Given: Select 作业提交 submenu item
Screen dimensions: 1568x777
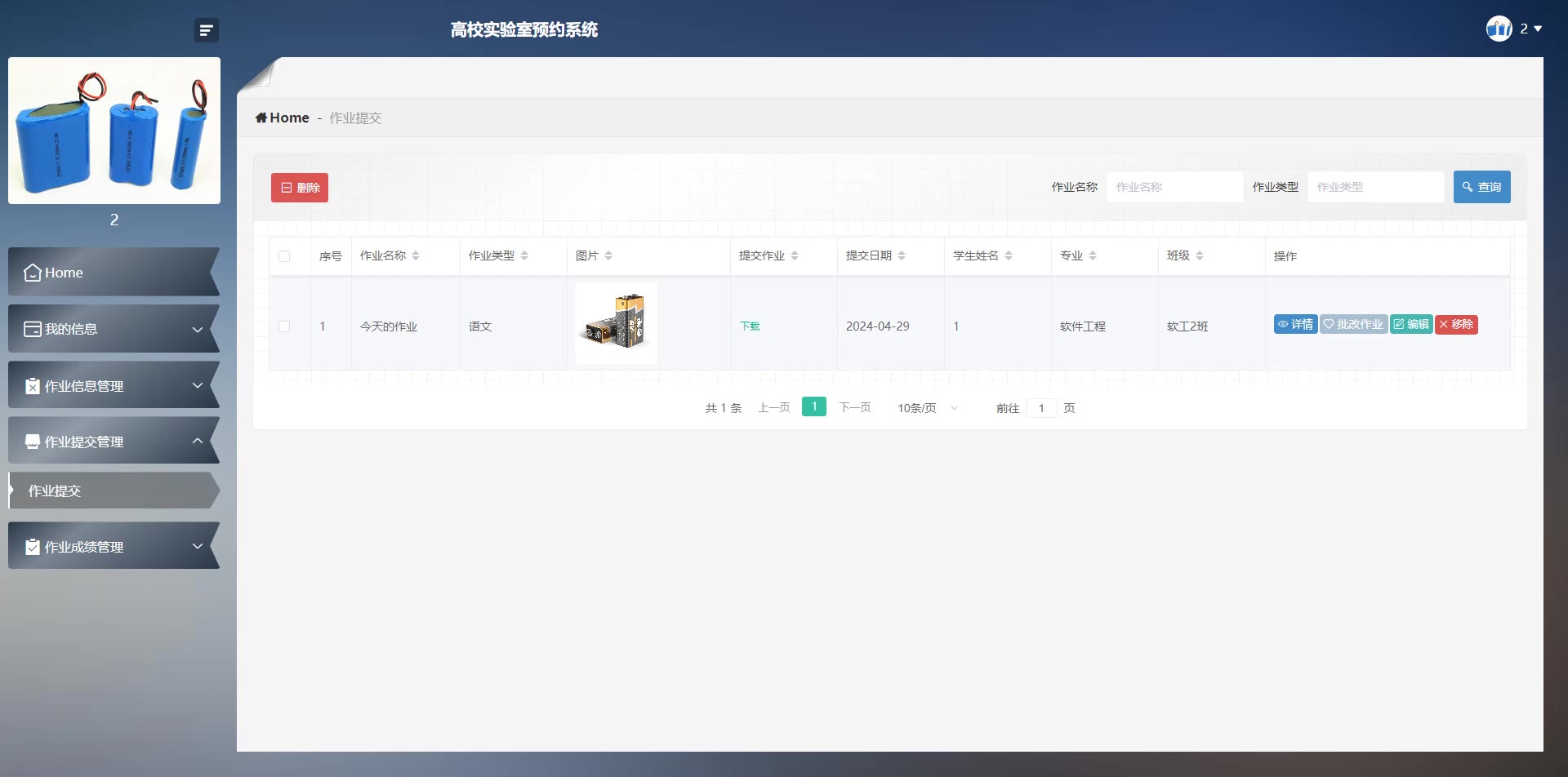Looking at the screenshot, I should click(x=114, y=491).
